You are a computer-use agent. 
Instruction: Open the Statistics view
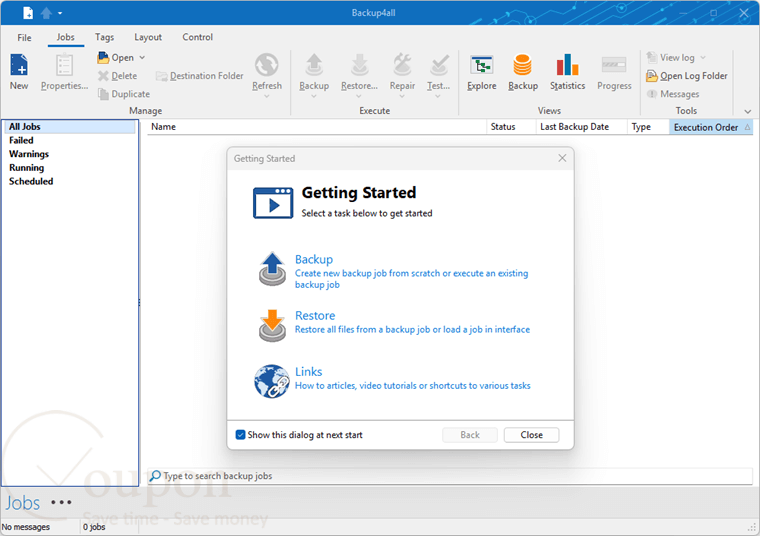click(568, 72)
